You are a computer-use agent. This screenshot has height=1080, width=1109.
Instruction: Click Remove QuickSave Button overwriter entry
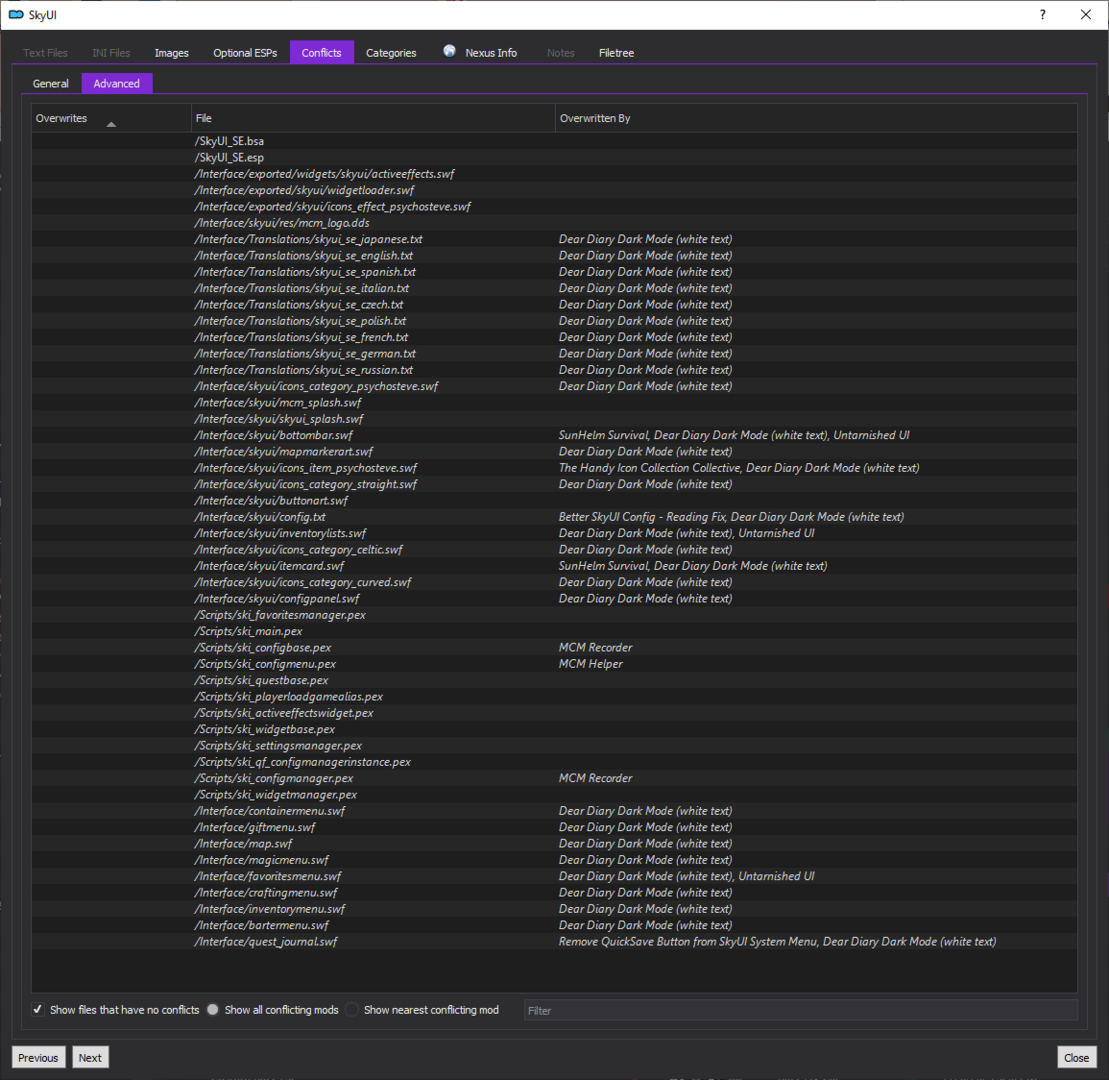coord(687,941)
